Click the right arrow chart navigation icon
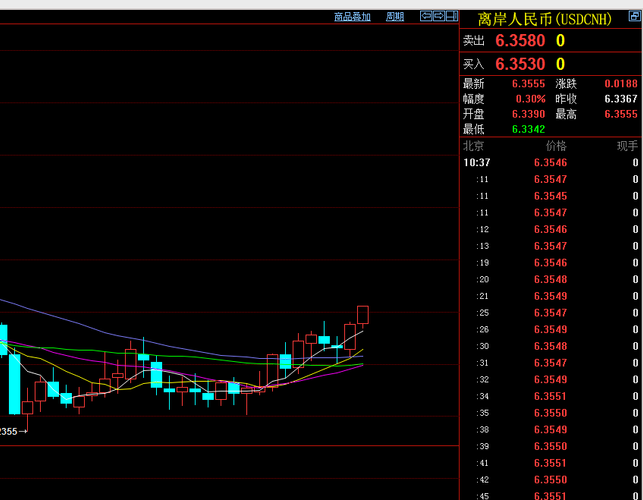The image size is (643, 500). (439, 16)
